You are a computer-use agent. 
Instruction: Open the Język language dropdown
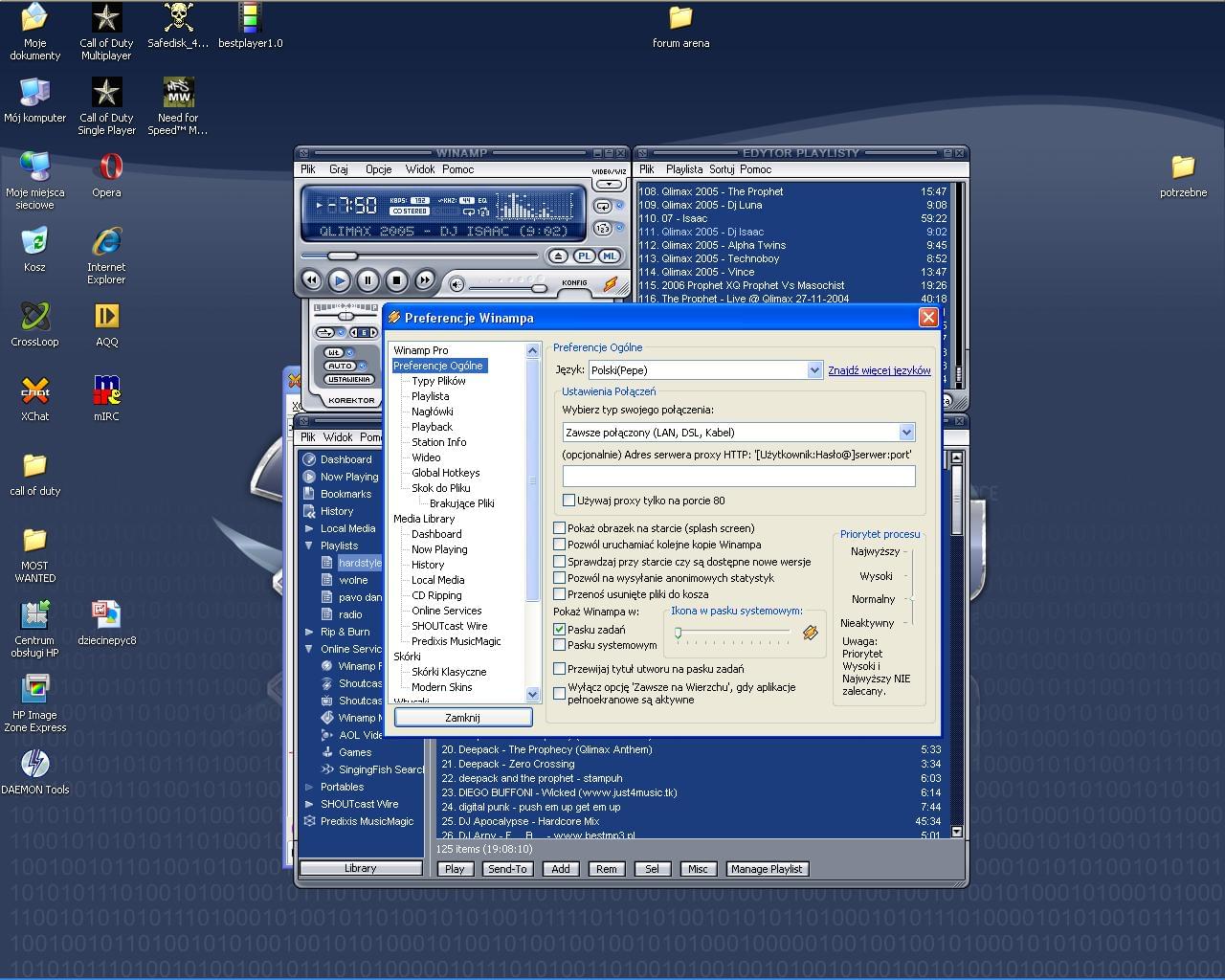814,370
